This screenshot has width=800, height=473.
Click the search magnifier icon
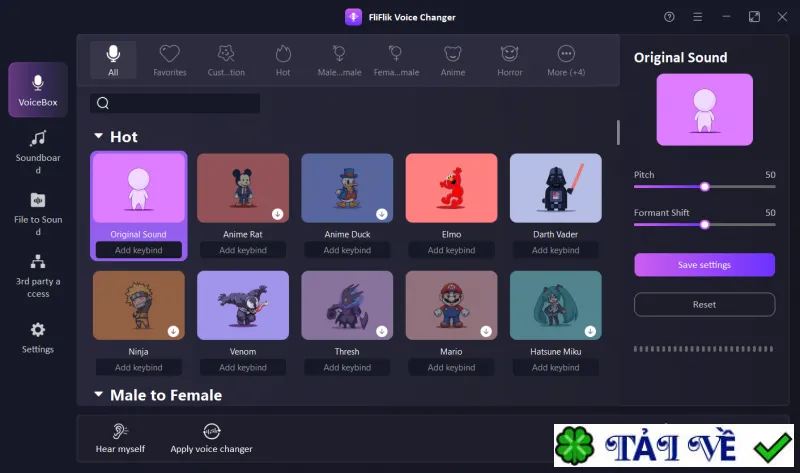point(103,103)
